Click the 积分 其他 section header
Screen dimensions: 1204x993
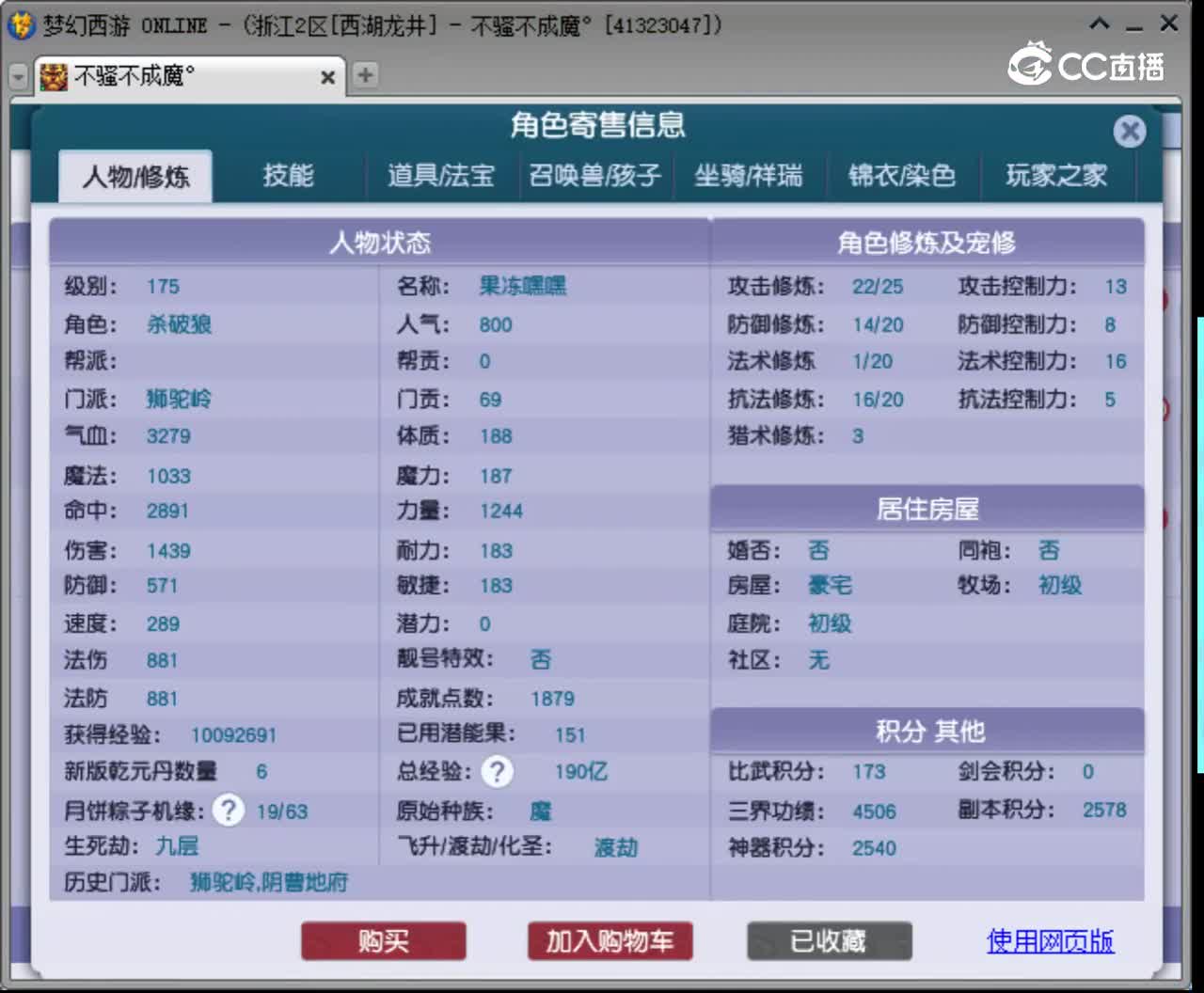pyautogui.click(x=927, y=731)
